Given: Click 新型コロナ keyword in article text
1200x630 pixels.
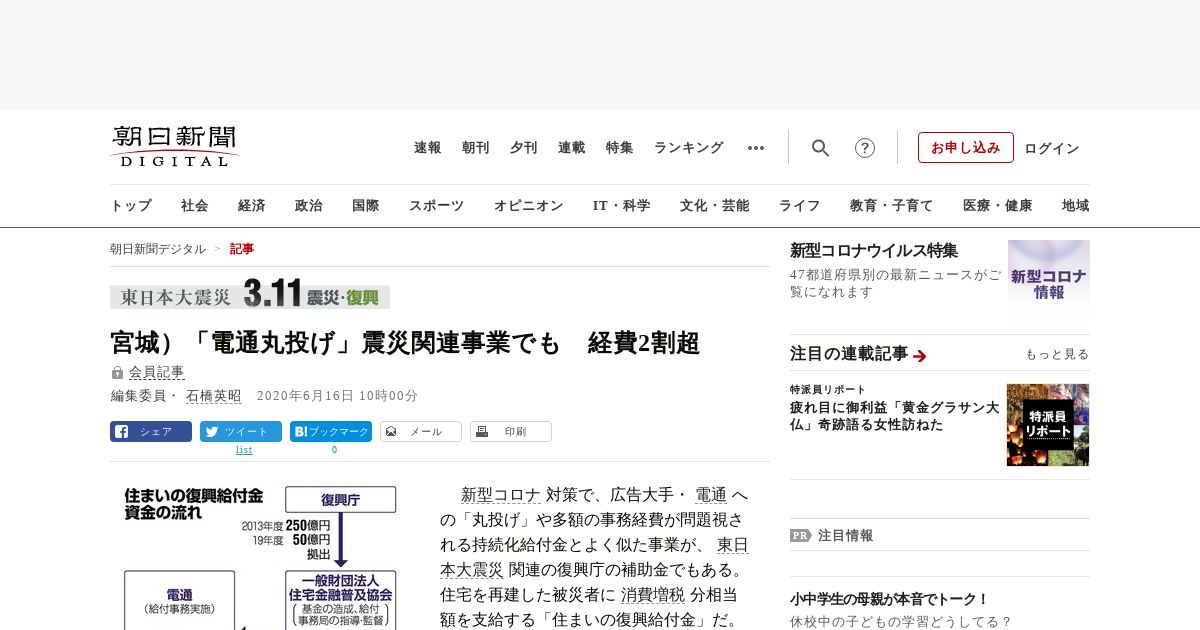Looking at the screenshot, I should [x=501, y=495].
